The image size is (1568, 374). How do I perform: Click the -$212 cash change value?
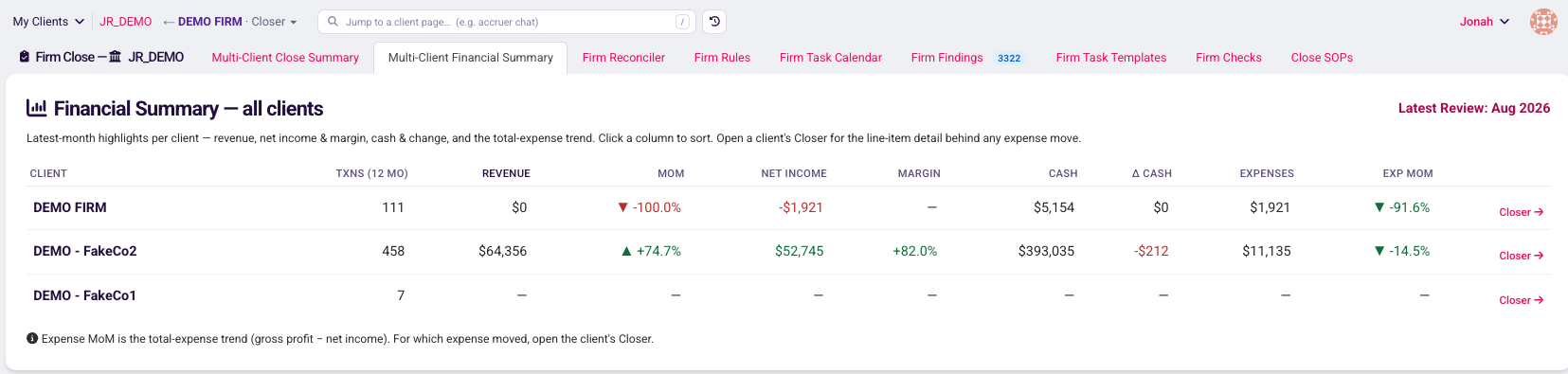point(1151,251)
